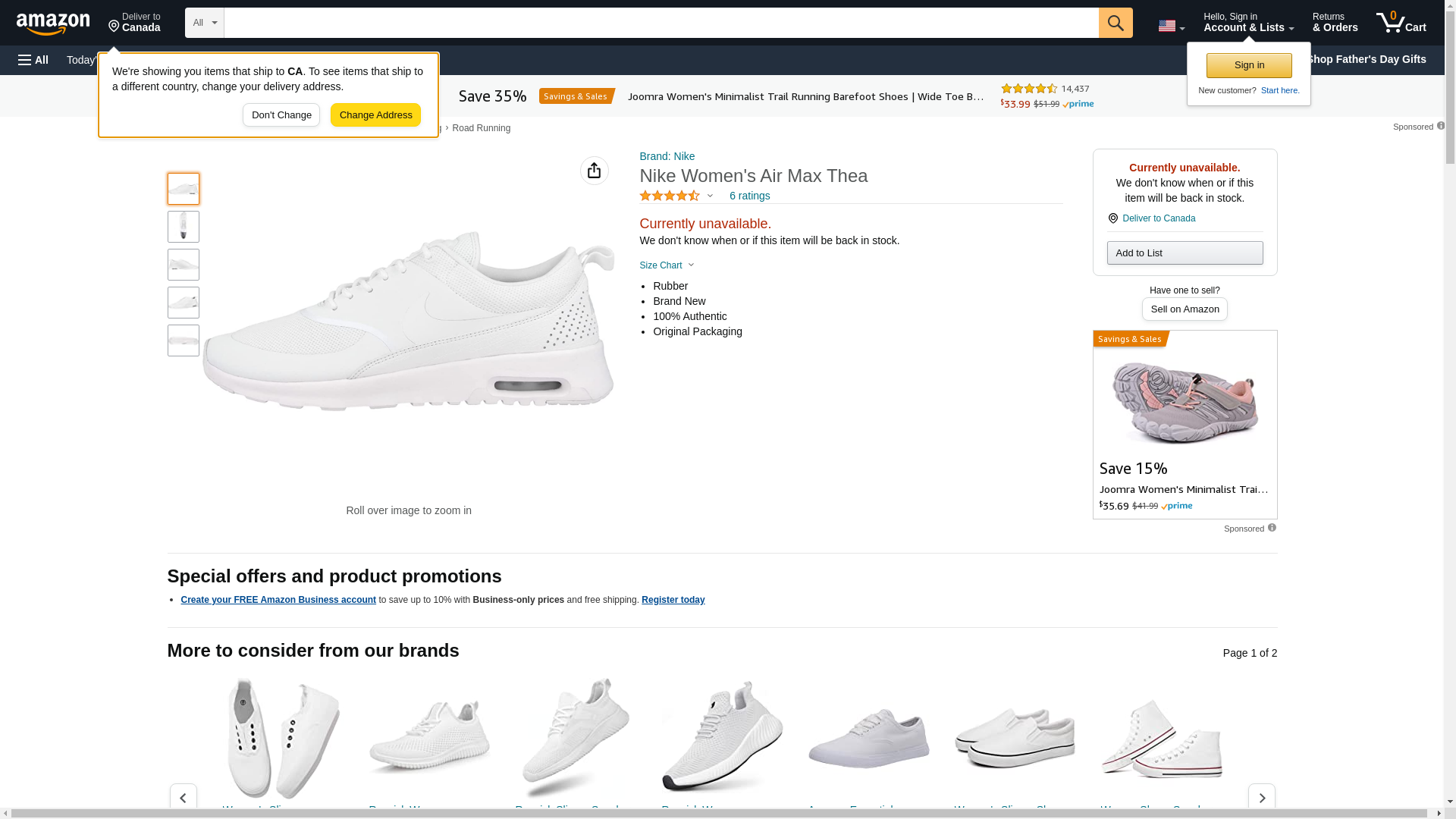Go to next carousel page arrow
The image size is (1456, 819).
click(1262, 798)
